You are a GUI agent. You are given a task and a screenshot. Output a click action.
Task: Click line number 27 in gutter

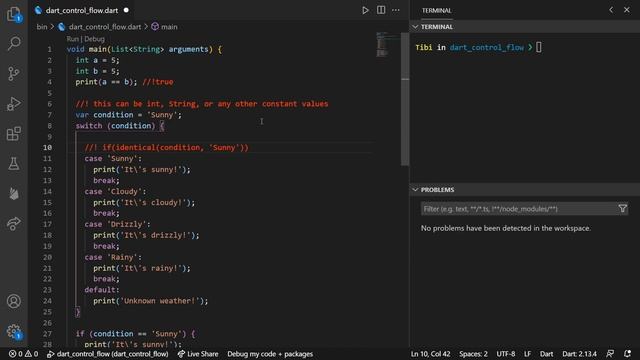coord(48,334)
